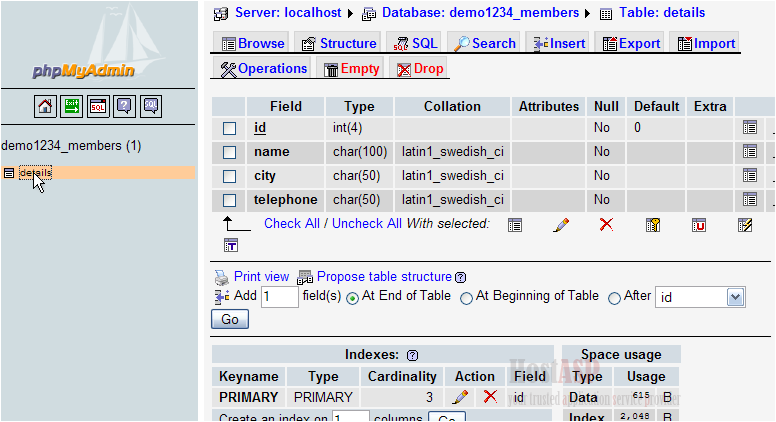Drop the PRIMARY index red X

coord(490,396)
